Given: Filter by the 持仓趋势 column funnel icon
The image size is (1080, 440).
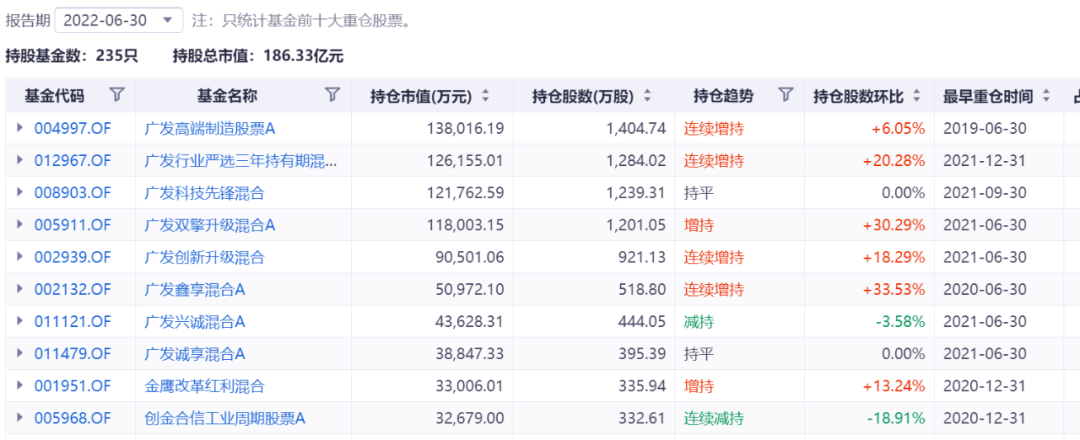Looking at the screenshot, I should coord(785,95).
